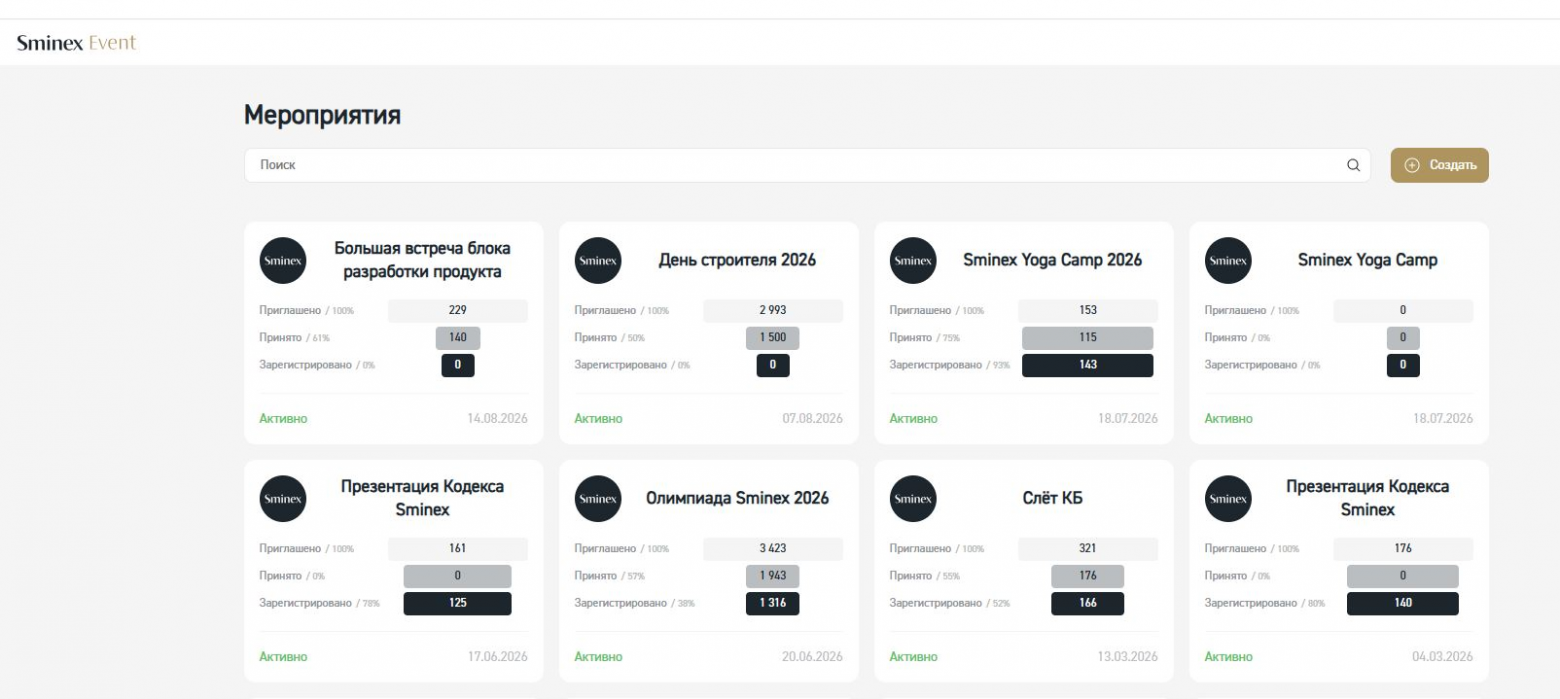
Task: Click the date 14.08.2026
Action: tap(498, 419)
